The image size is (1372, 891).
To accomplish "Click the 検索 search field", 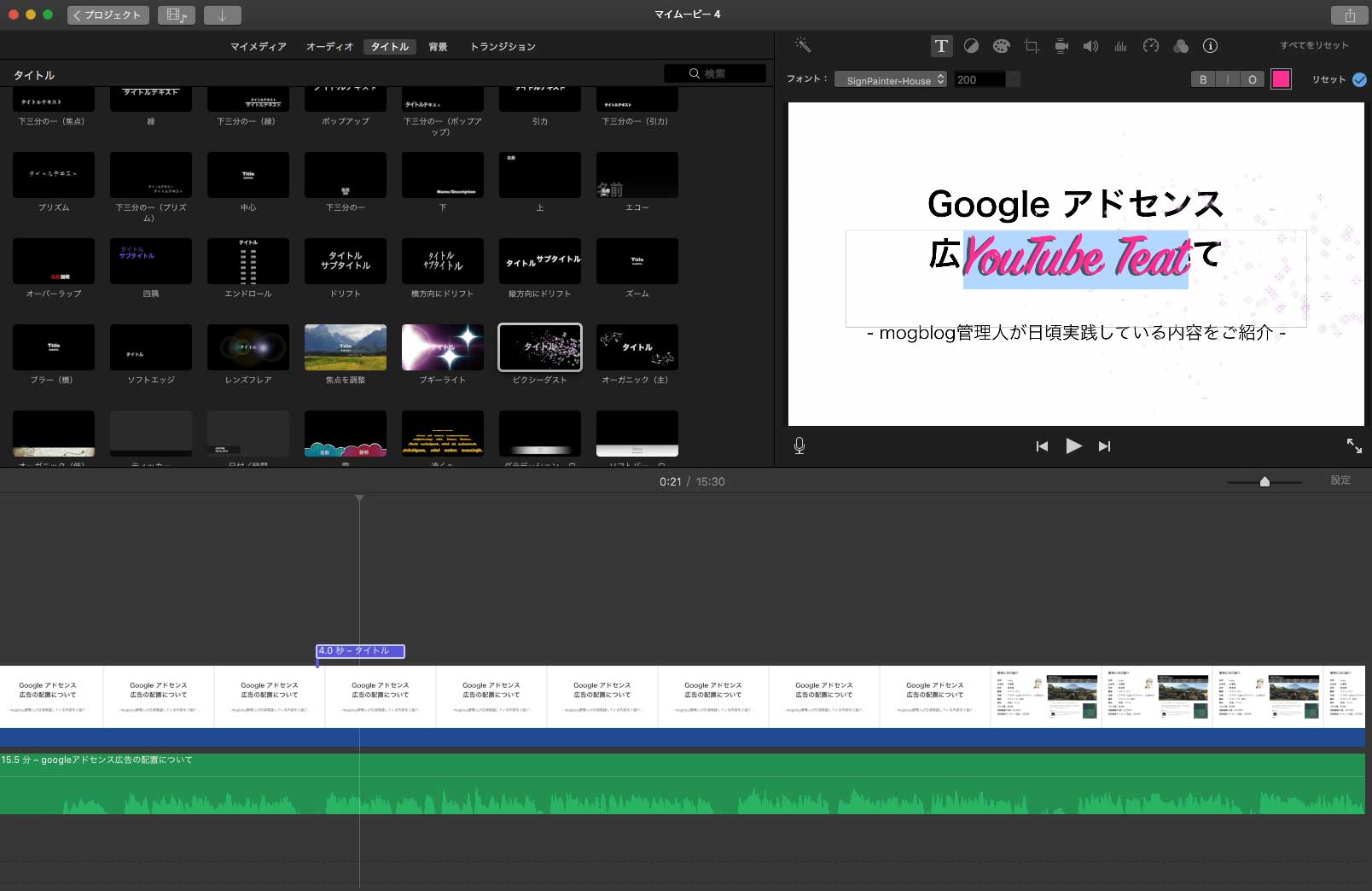I will pos(714,73).
